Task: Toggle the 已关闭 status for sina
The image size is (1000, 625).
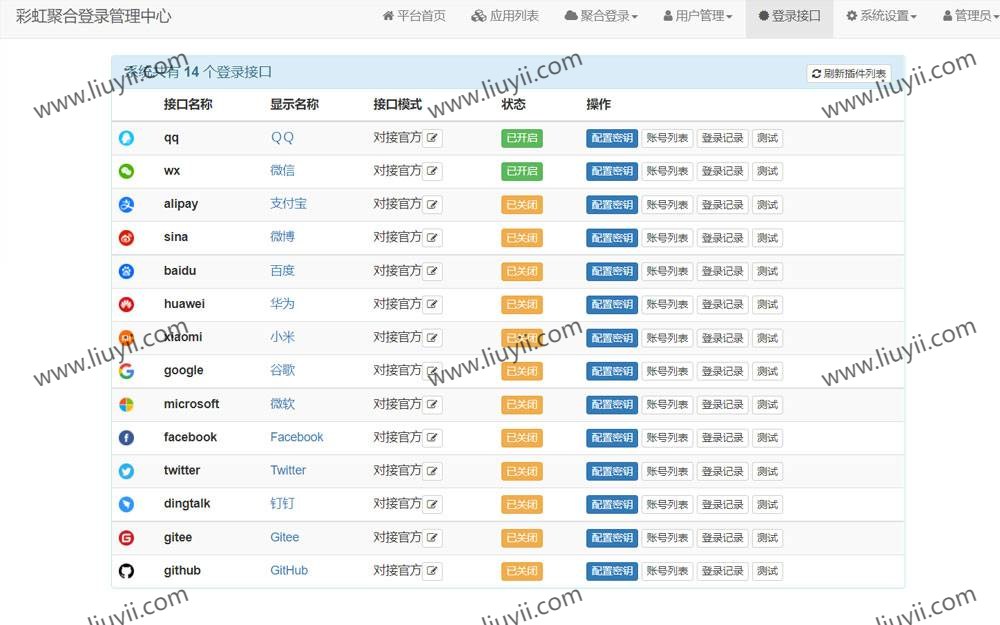Action: click(522, 238)
